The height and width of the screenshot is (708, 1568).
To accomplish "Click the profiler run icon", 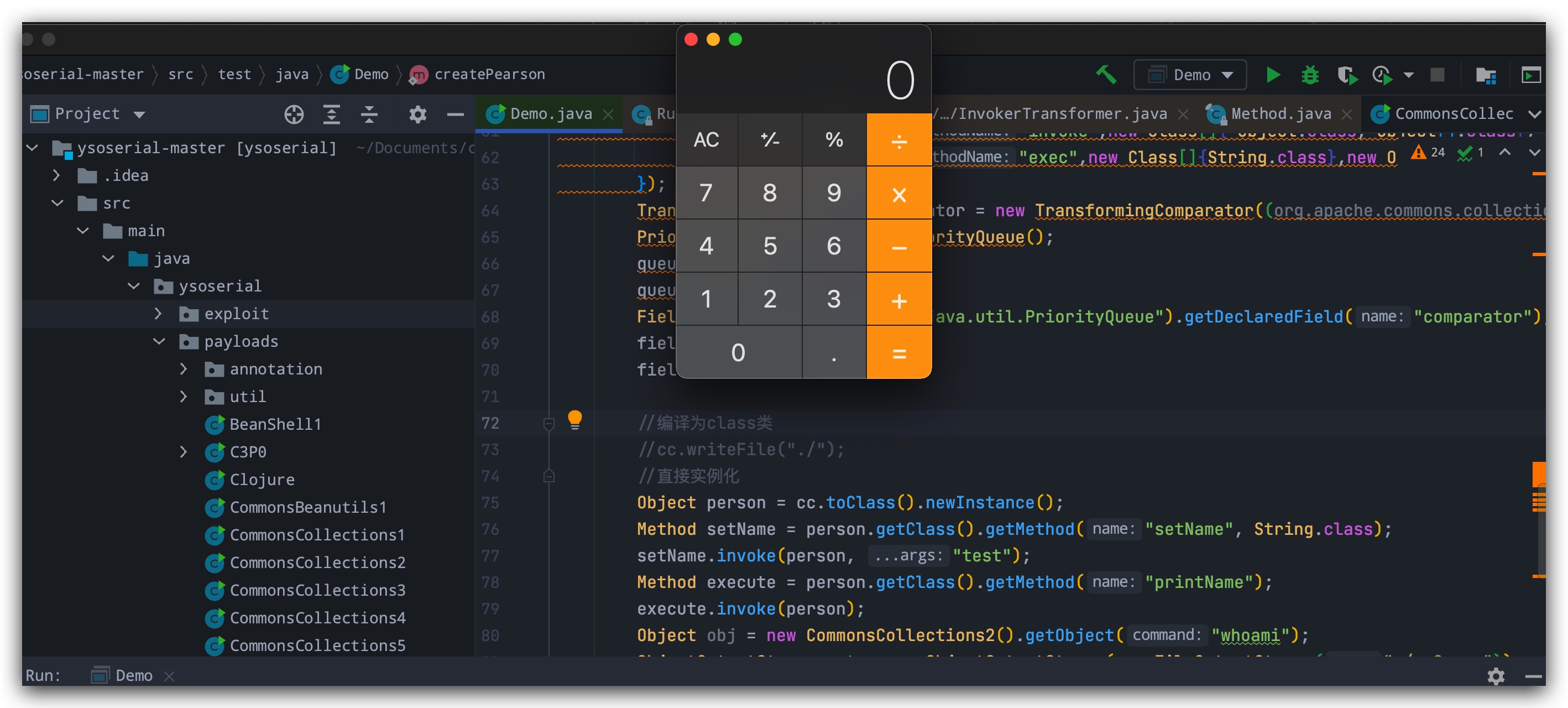I will pos(1382,75).
